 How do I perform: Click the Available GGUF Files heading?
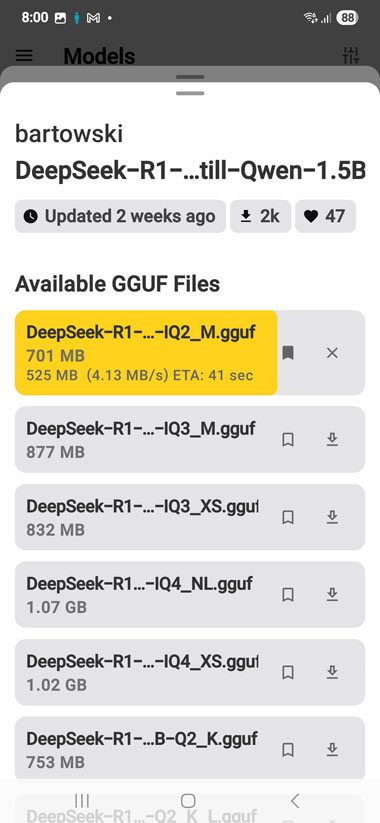point(118,284)
